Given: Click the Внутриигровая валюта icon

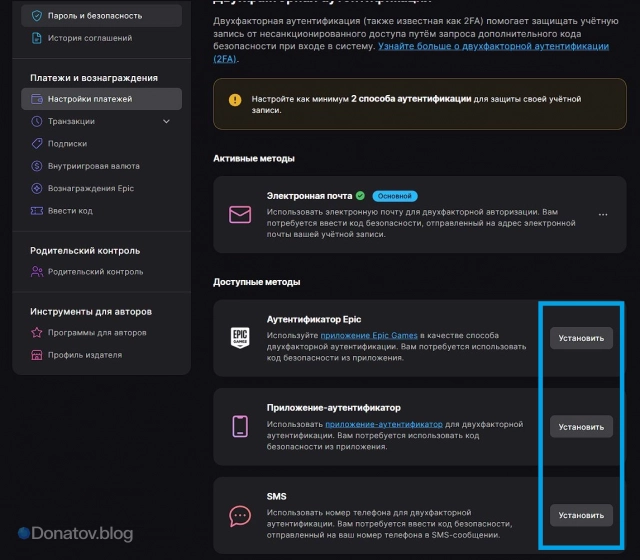Looking at the screenshot, I should 37,166.
